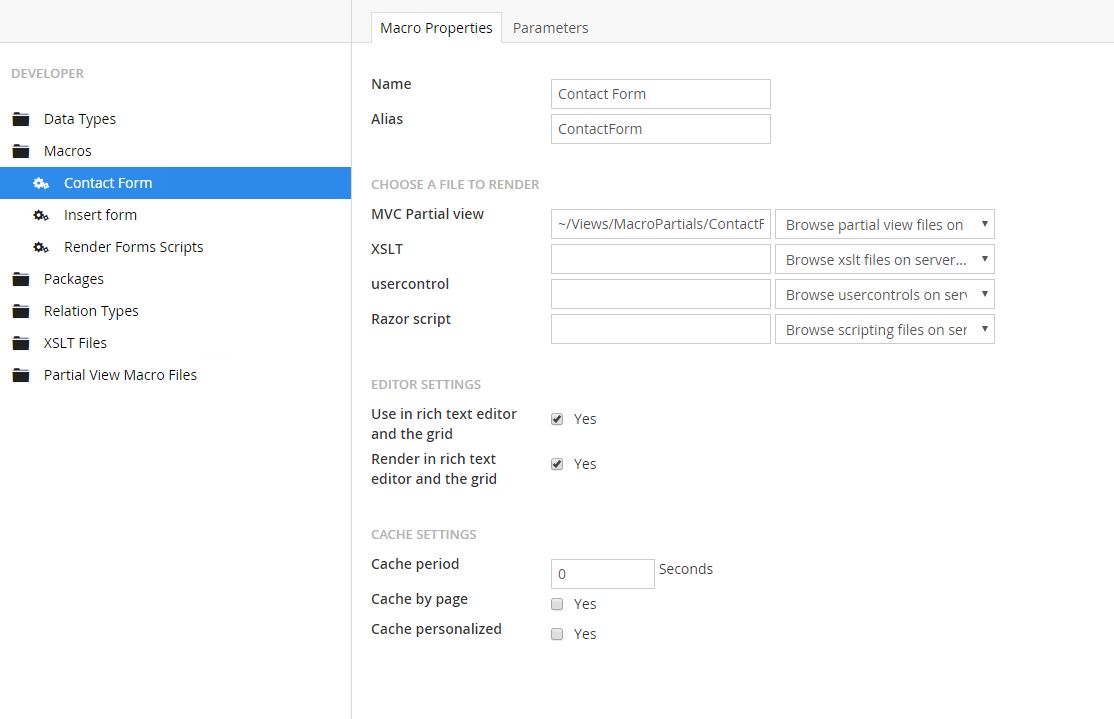Select Contact Form in the macros tree

[108, 183]
